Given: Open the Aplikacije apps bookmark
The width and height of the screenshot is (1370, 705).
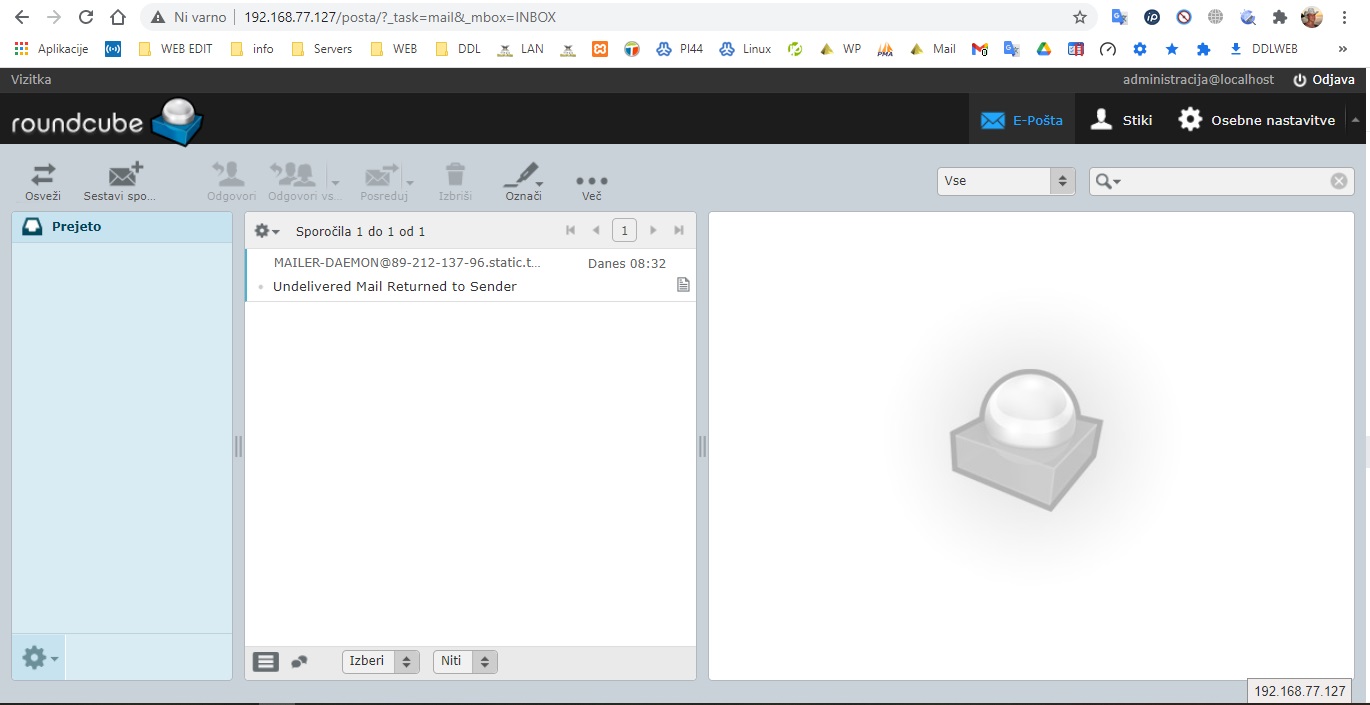Looking at the screenshot, I should (x=52, y=48).
